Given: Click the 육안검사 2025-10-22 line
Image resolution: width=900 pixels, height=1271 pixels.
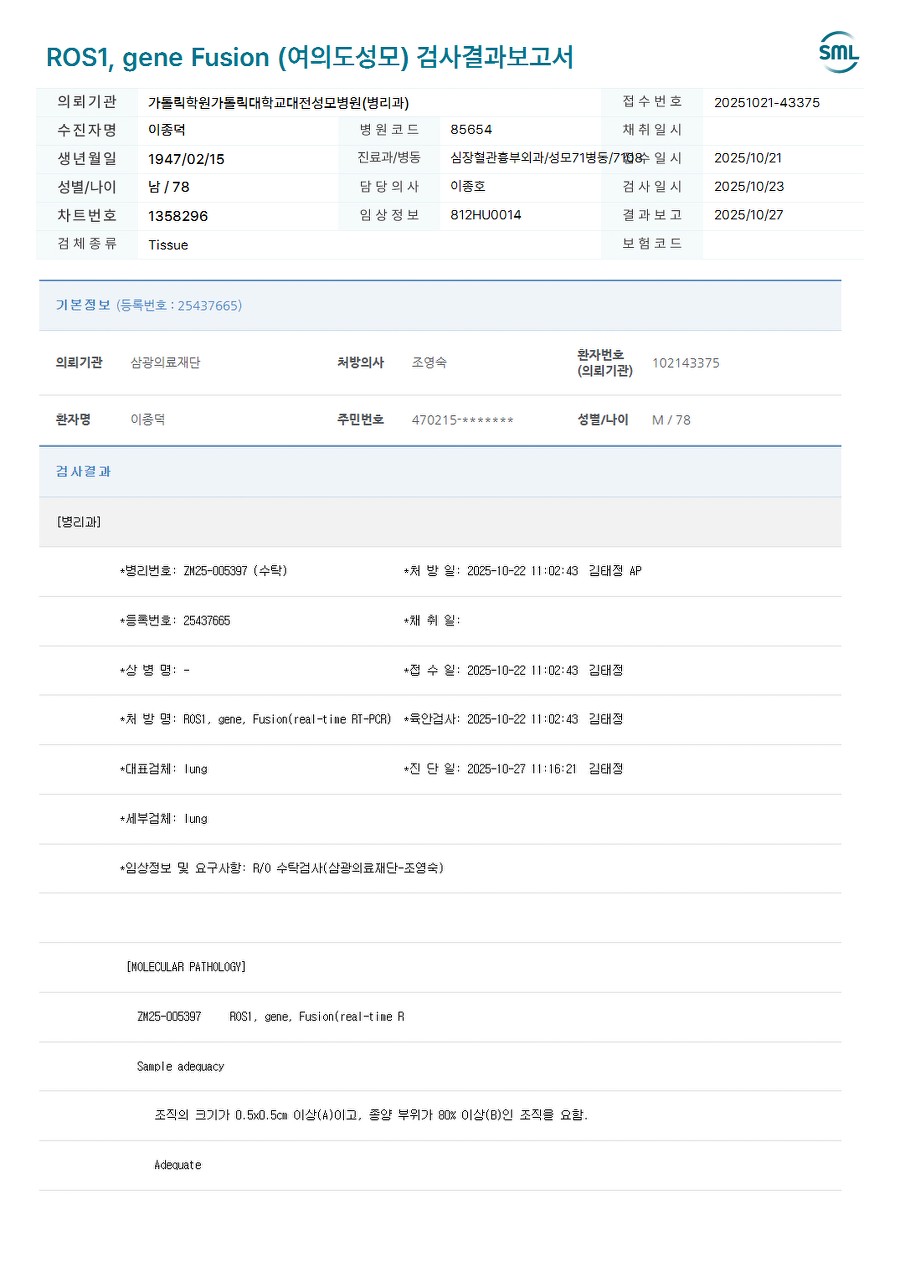Looking at the screenshot, I should 513,719.
